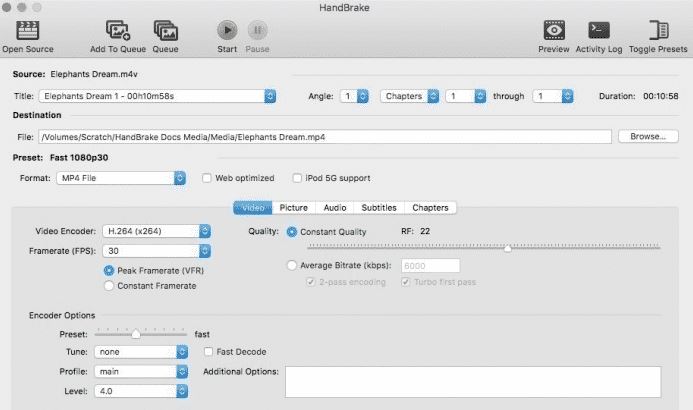Select Constant Framerate radio button
Image resolution: width=693 pixels, height=410 pixels.
[109, 286]
